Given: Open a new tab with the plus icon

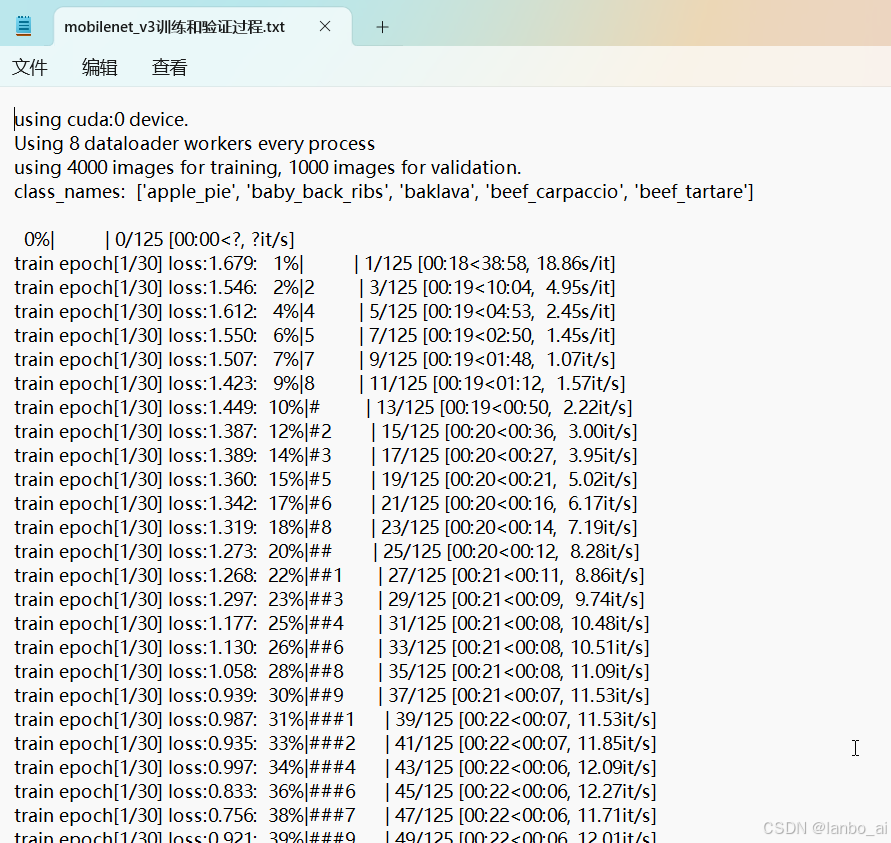Looking at the screenshot, I should (381, 27).
